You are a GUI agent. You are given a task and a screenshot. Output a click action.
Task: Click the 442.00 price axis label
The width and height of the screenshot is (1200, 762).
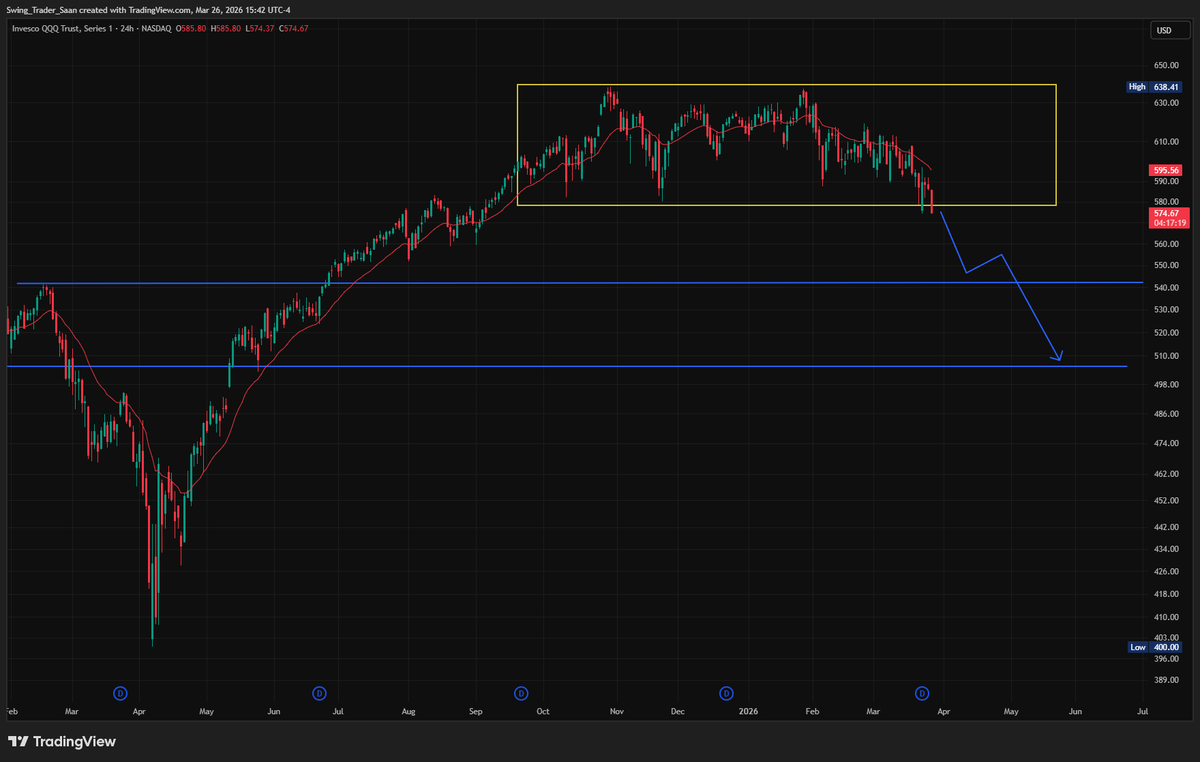coord(1166,527)
